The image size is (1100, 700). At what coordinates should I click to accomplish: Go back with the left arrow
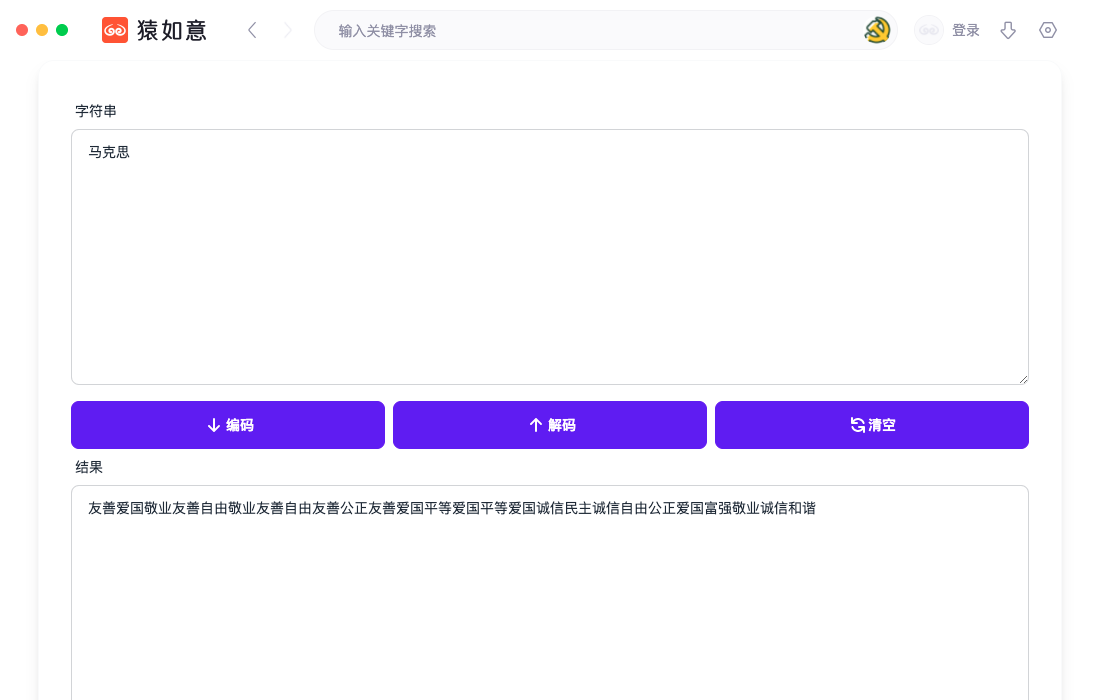253,30
